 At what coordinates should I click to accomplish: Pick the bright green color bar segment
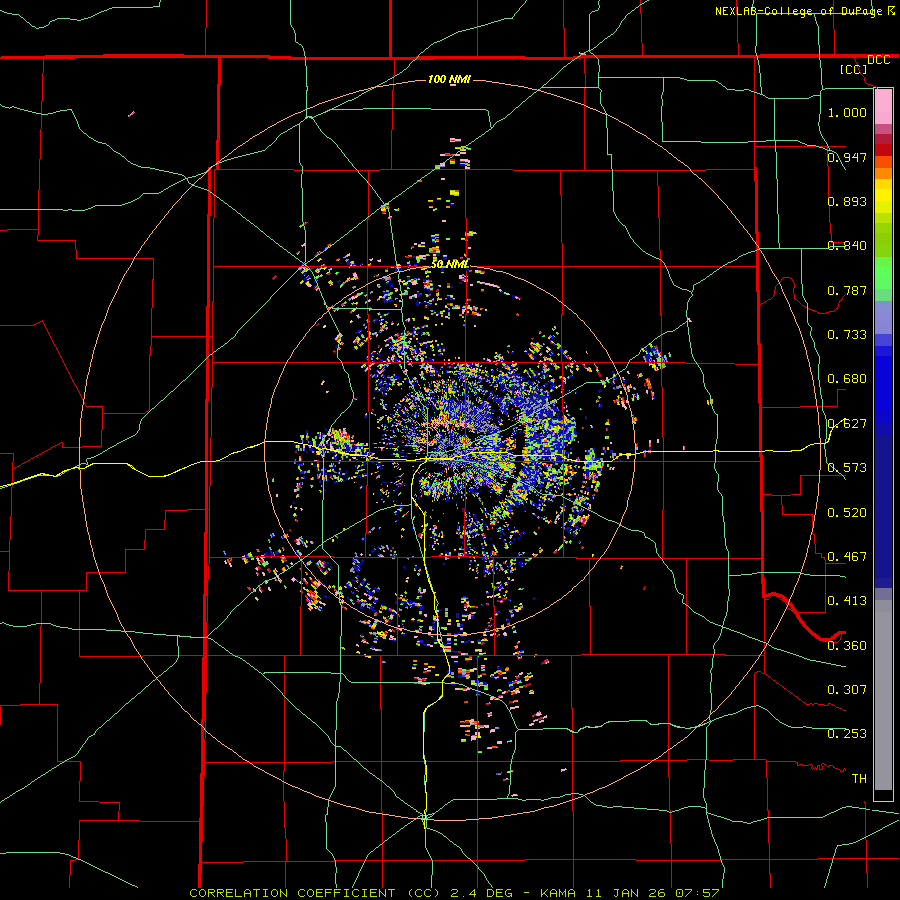coord(883,273)
